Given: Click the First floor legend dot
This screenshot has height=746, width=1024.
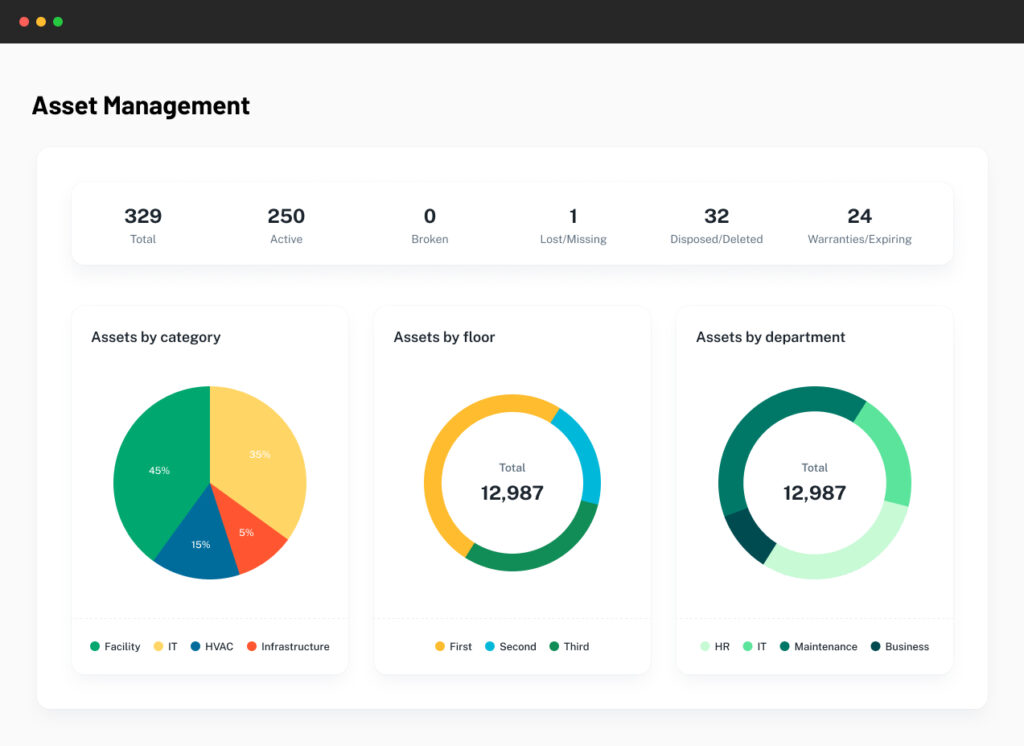Looking at the screenshot, I should 440,647.
